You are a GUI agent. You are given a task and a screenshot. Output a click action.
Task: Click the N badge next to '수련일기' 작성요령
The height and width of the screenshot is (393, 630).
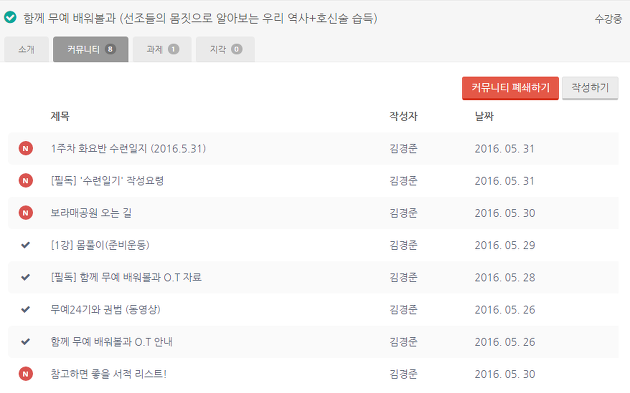point(26,181)
